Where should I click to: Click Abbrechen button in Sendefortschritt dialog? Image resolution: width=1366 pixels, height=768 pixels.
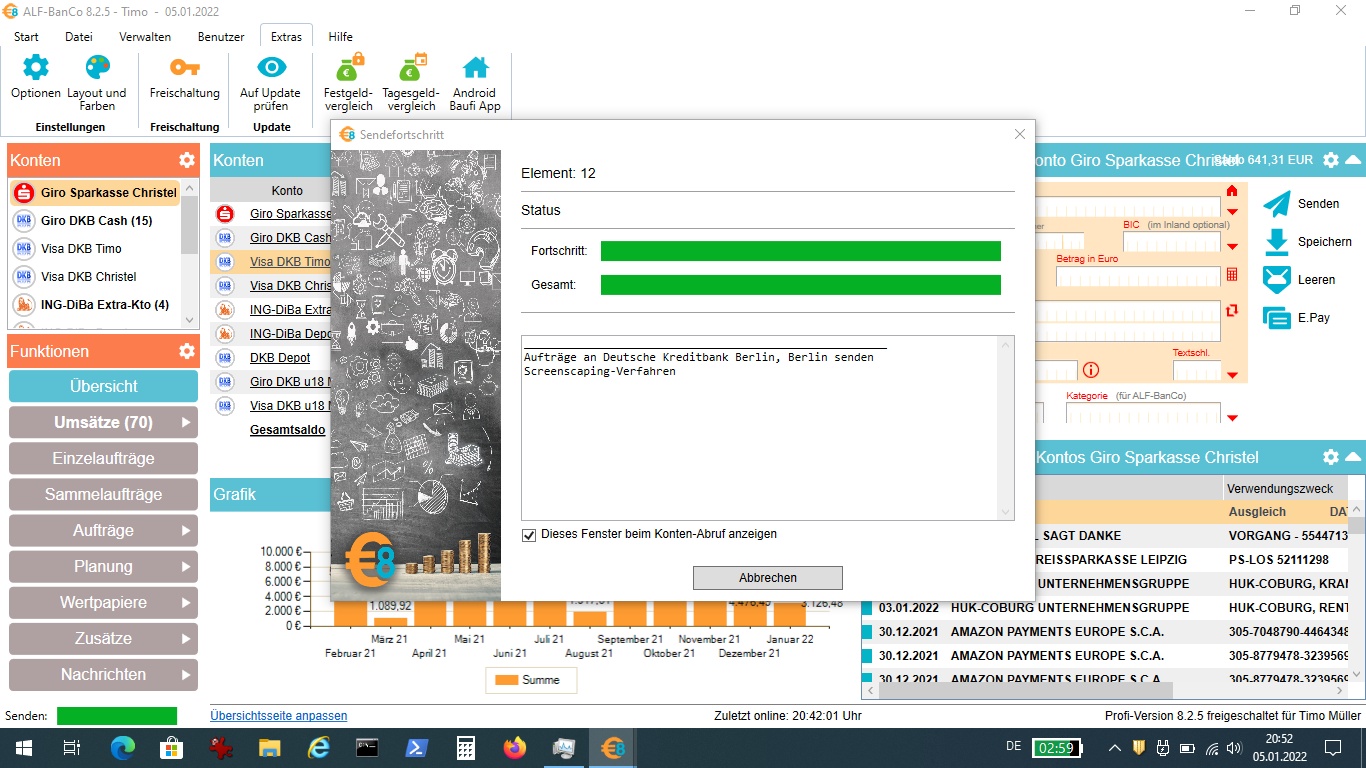(x=768, y=578)
